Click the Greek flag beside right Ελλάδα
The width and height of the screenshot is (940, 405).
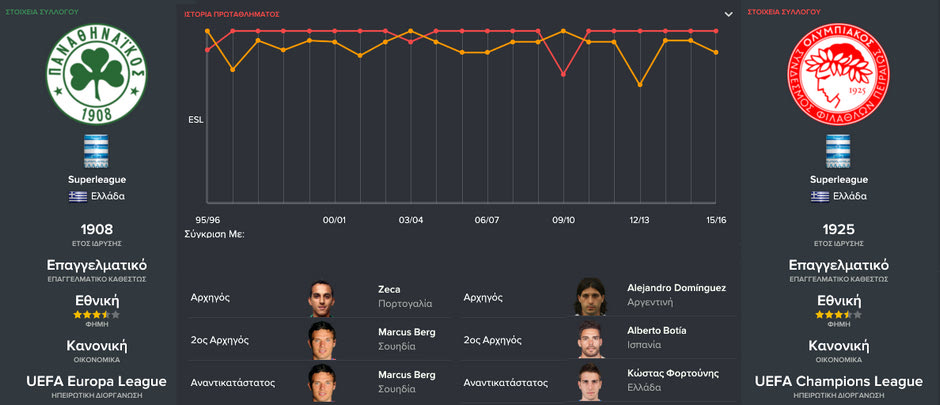click(820, 196)
